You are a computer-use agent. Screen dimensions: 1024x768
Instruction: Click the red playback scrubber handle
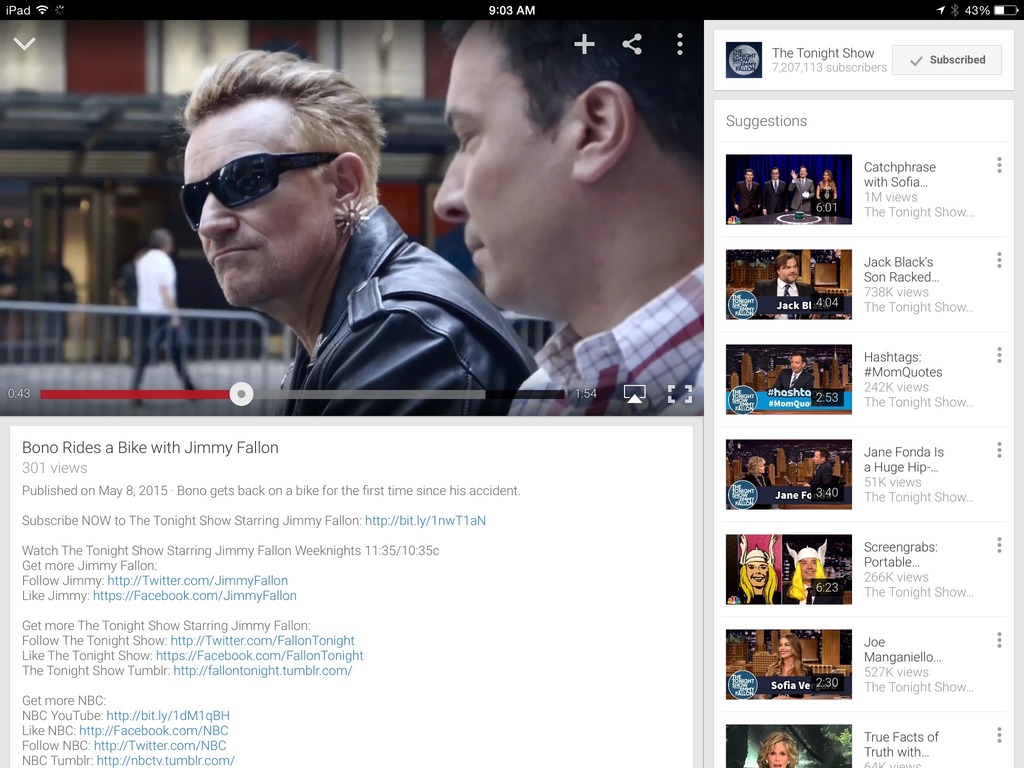pos(241,394)
